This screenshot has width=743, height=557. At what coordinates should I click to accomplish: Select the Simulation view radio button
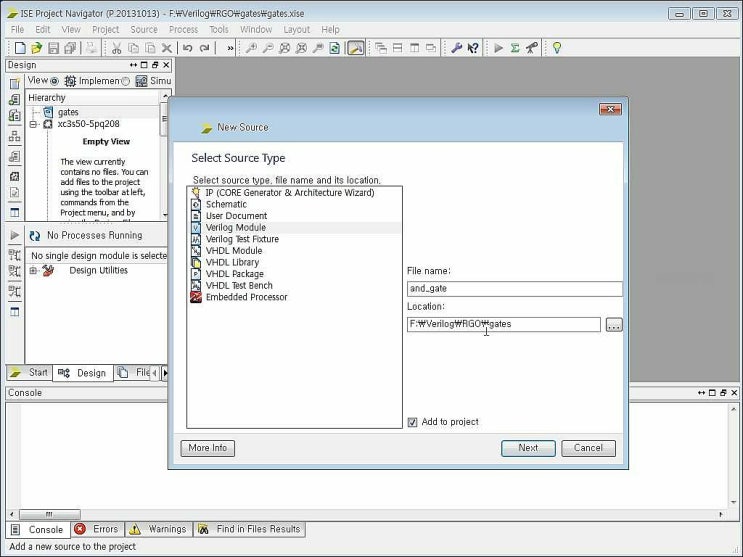pos(125,81)
